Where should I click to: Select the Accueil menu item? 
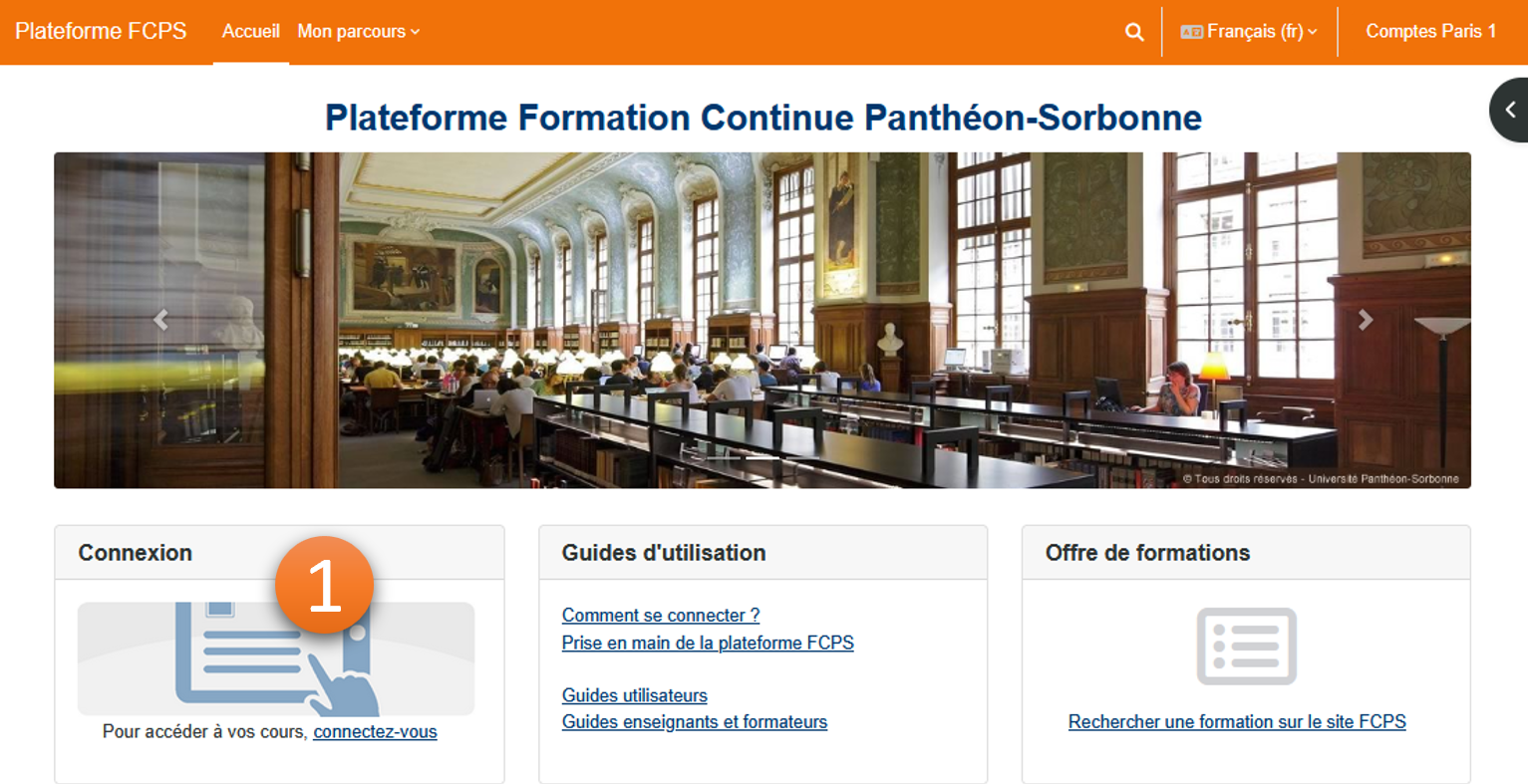tap(250, 31)
